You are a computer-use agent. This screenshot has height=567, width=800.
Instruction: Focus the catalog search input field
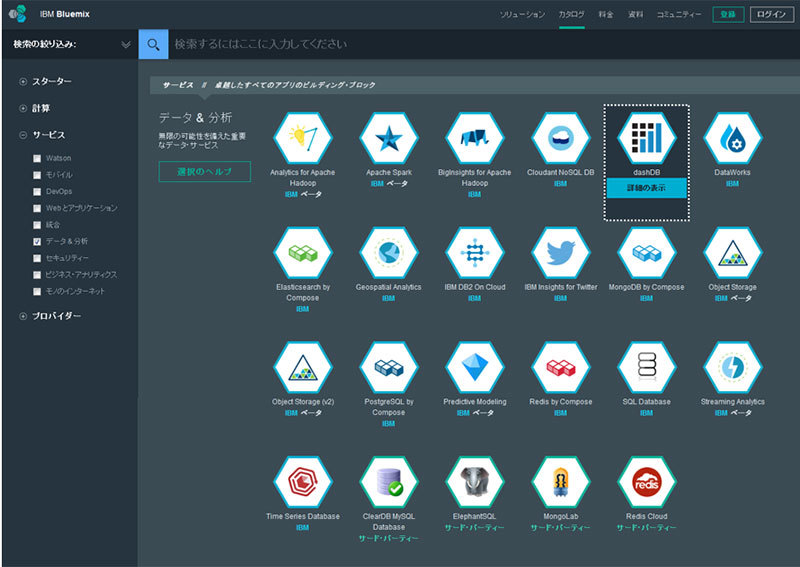(483, 44)
